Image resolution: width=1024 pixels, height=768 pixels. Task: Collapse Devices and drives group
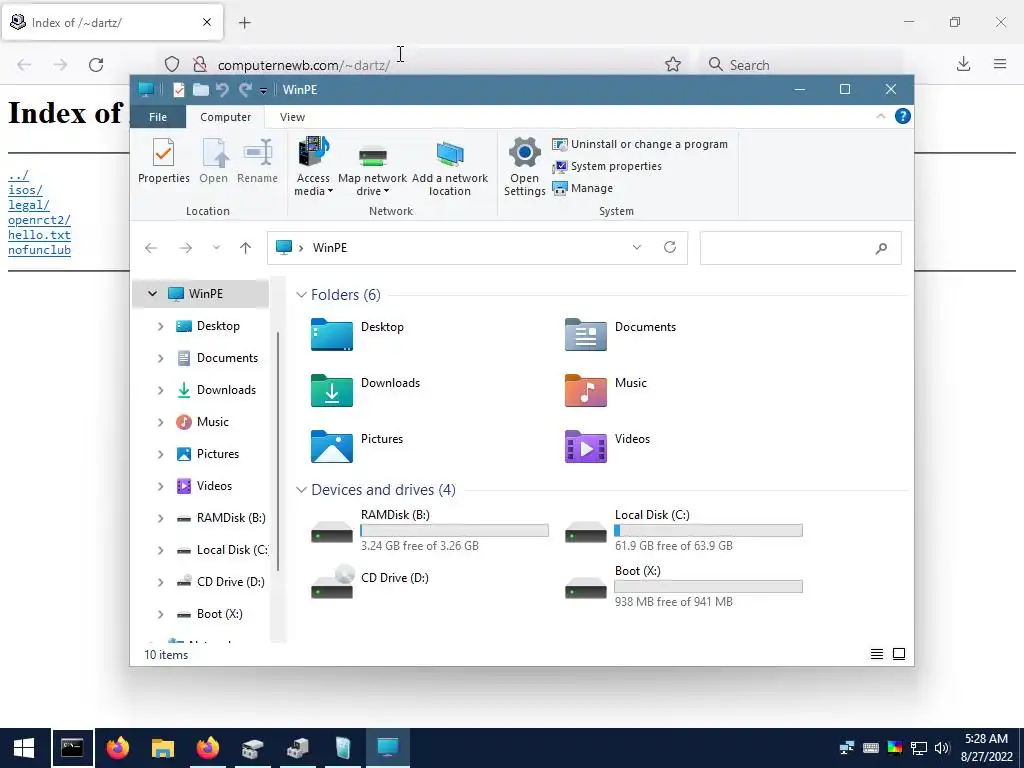pos(301,490)
